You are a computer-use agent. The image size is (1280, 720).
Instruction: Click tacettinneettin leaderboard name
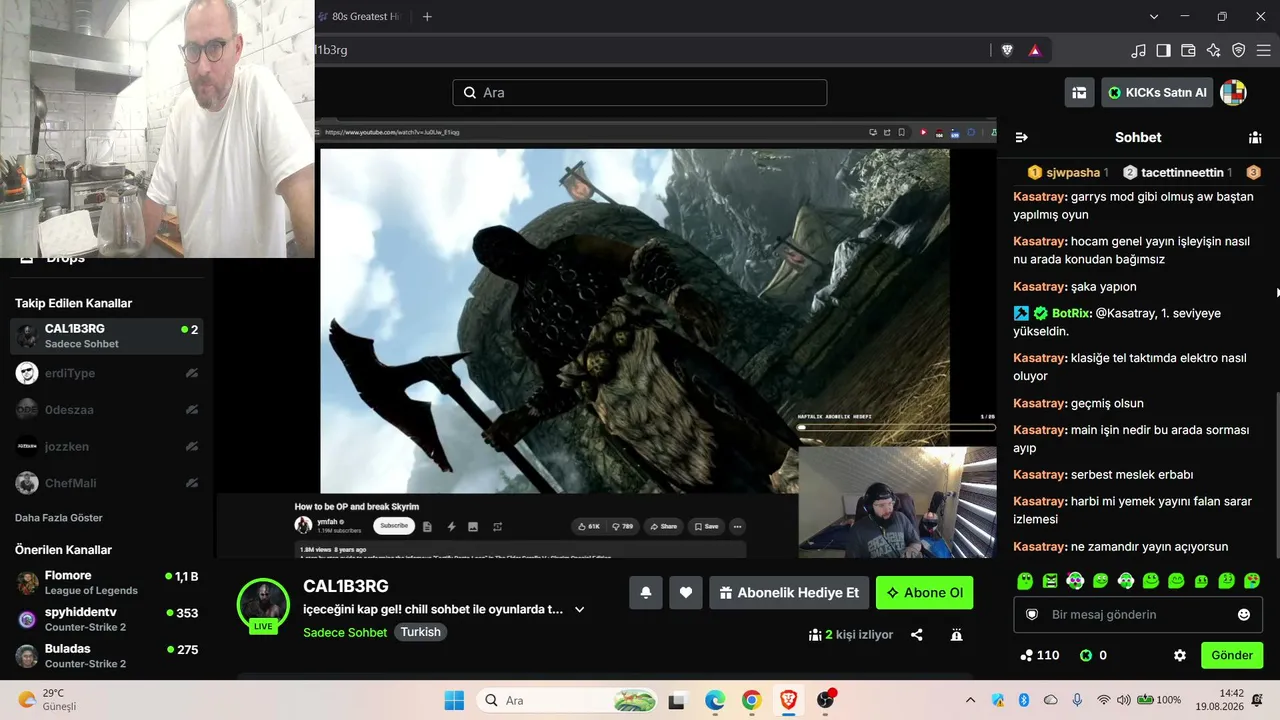(1182, 172)
